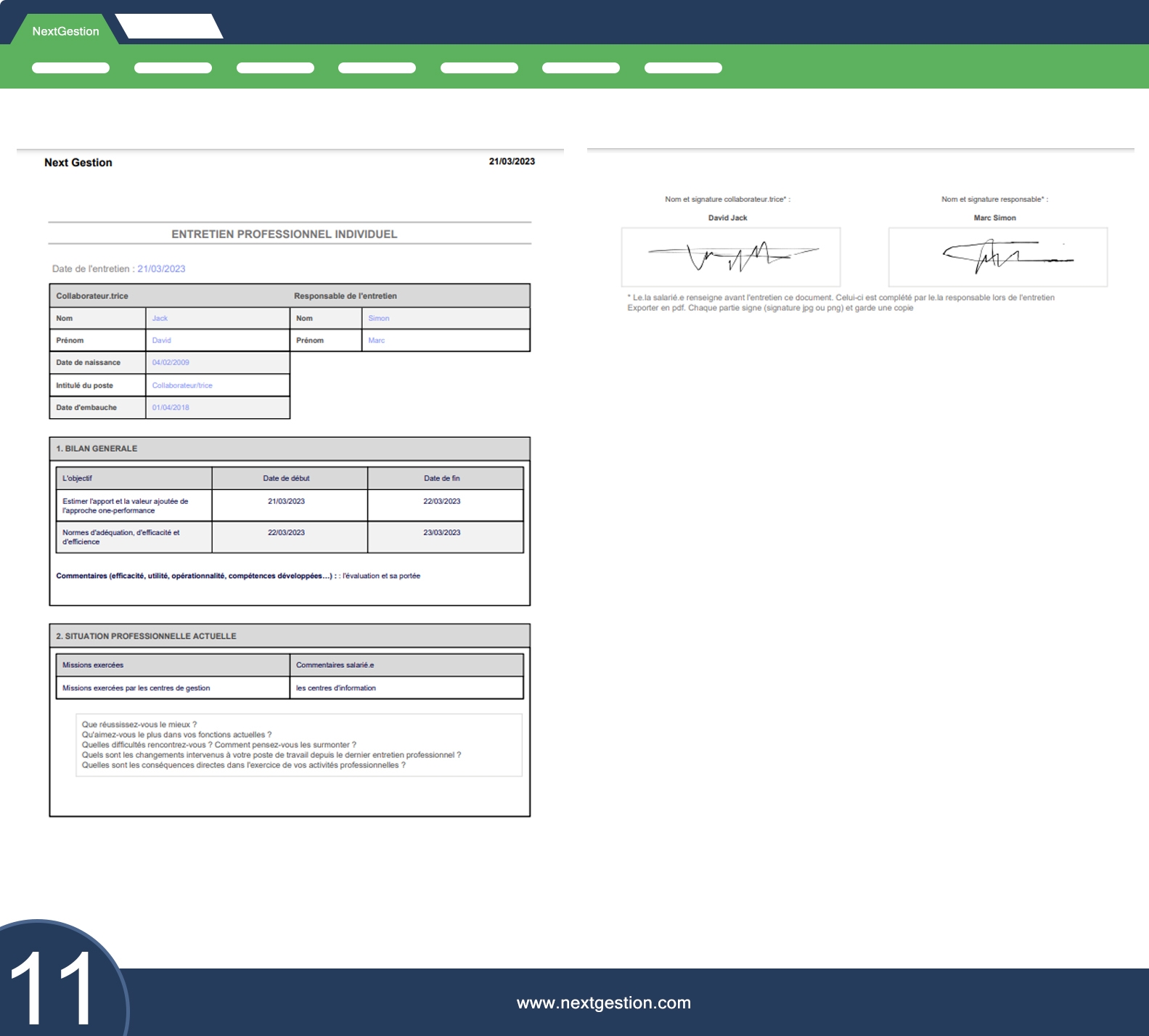Click the manager Nom value Simon

coord(378,318)
